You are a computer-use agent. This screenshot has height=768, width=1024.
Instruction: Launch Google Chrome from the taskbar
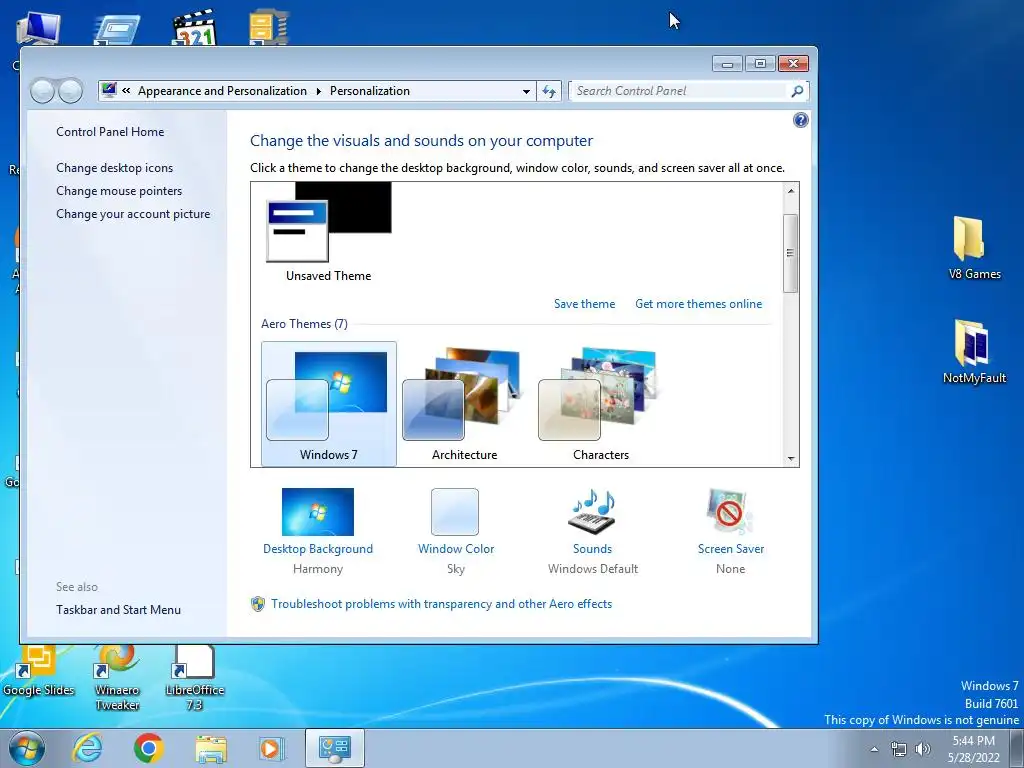[x=148, y=748]
